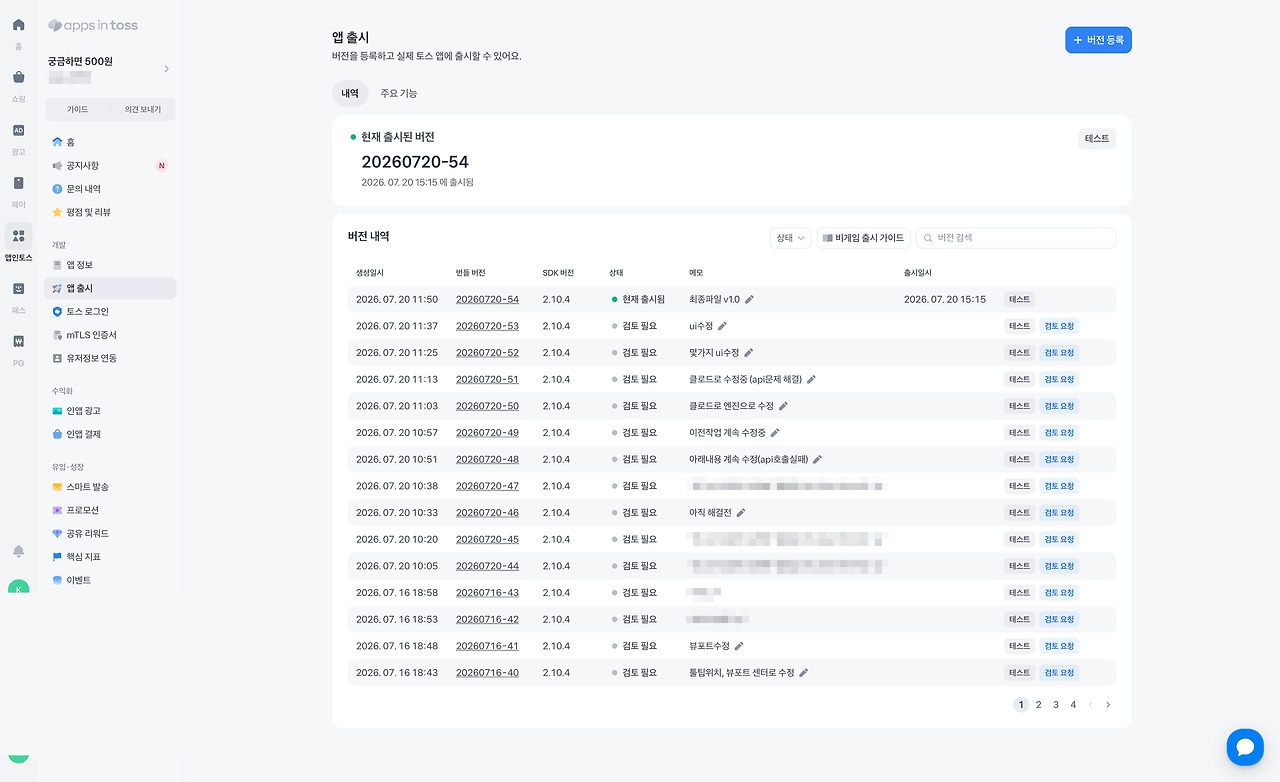
Task: Open 이벤트 in the sidebar
Action: [110, 580]
